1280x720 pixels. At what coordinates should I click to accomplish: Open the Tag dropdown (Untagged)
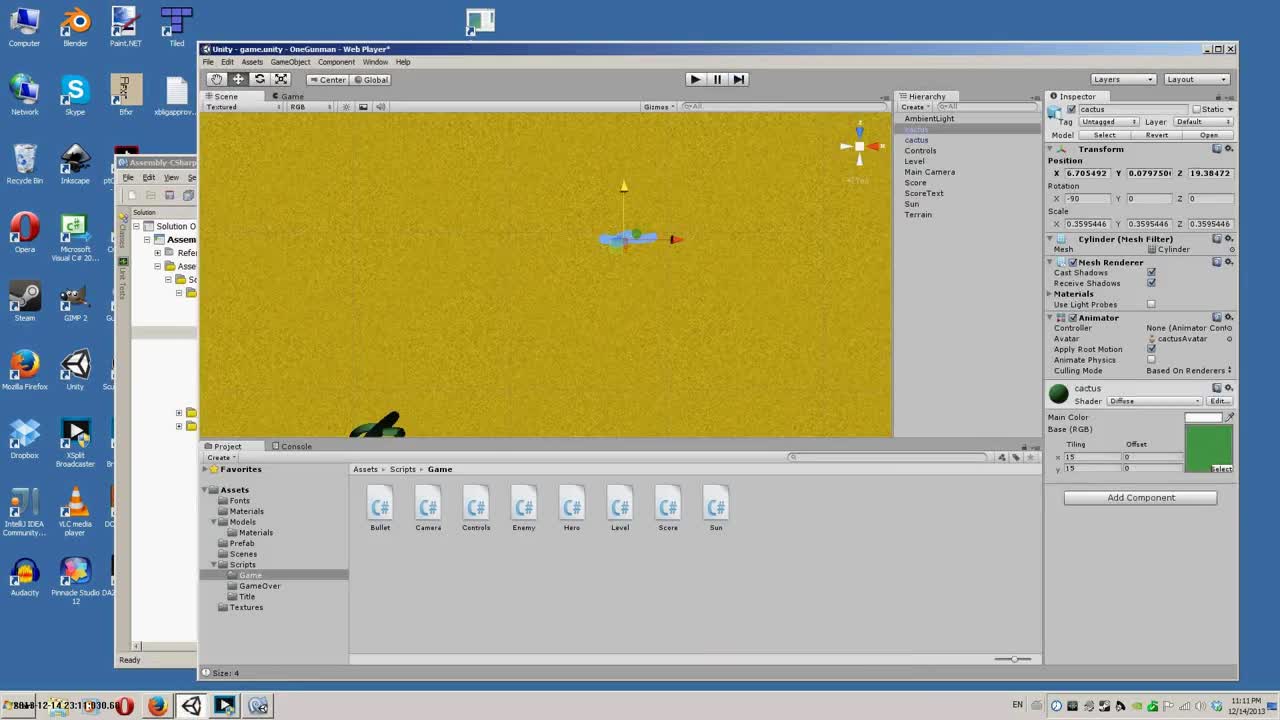1108,122
